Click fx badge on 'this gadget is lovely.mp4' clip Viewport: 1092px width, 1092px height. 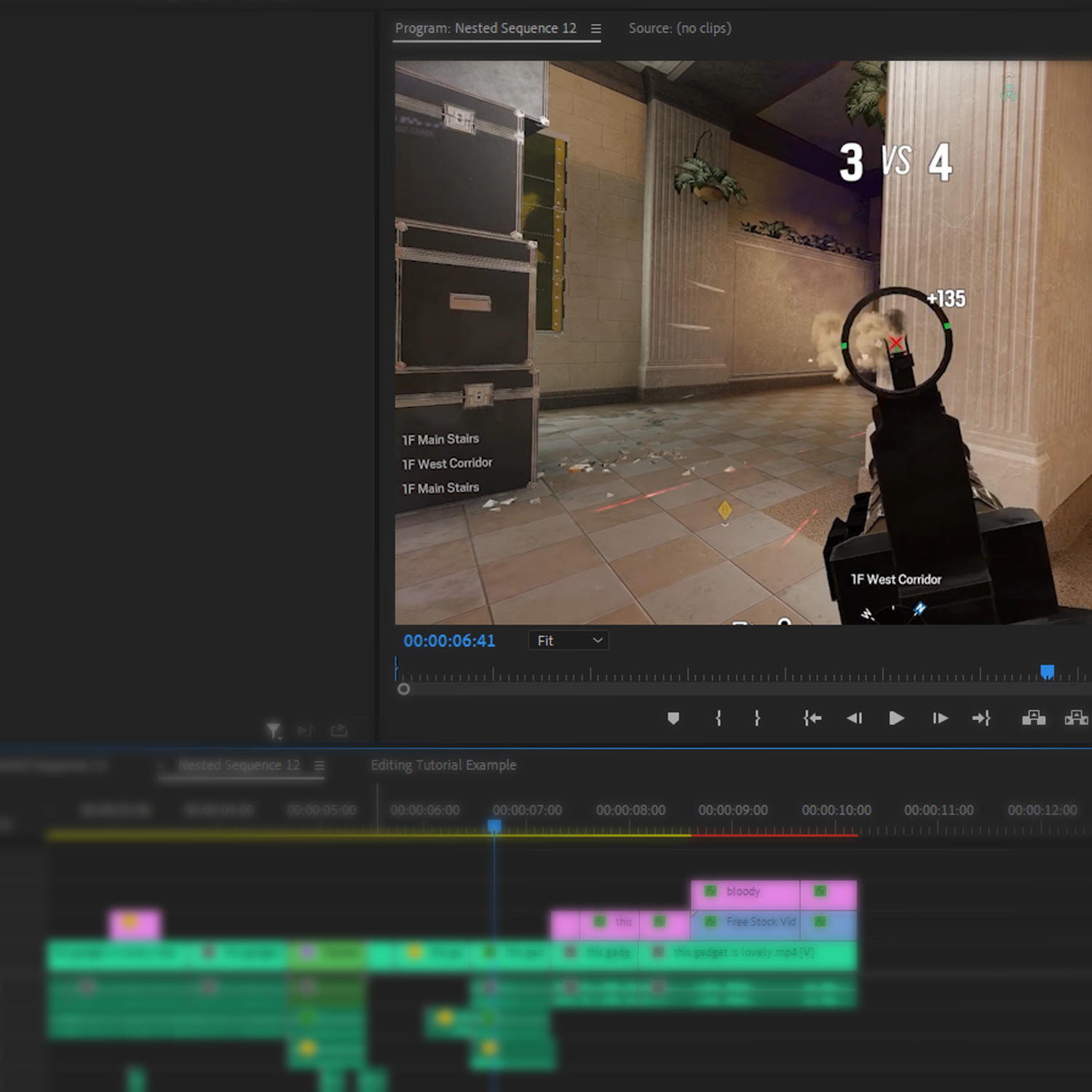(657, 952)
